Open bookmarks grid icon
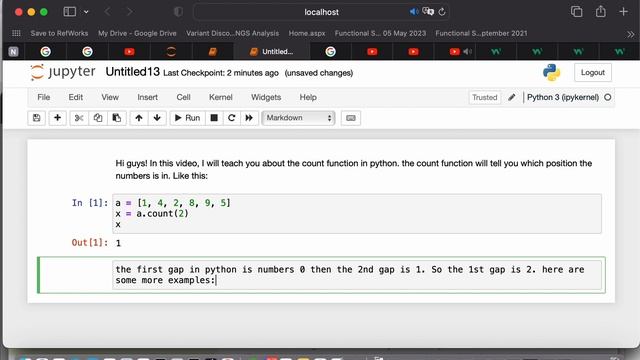 coord(16,33)
